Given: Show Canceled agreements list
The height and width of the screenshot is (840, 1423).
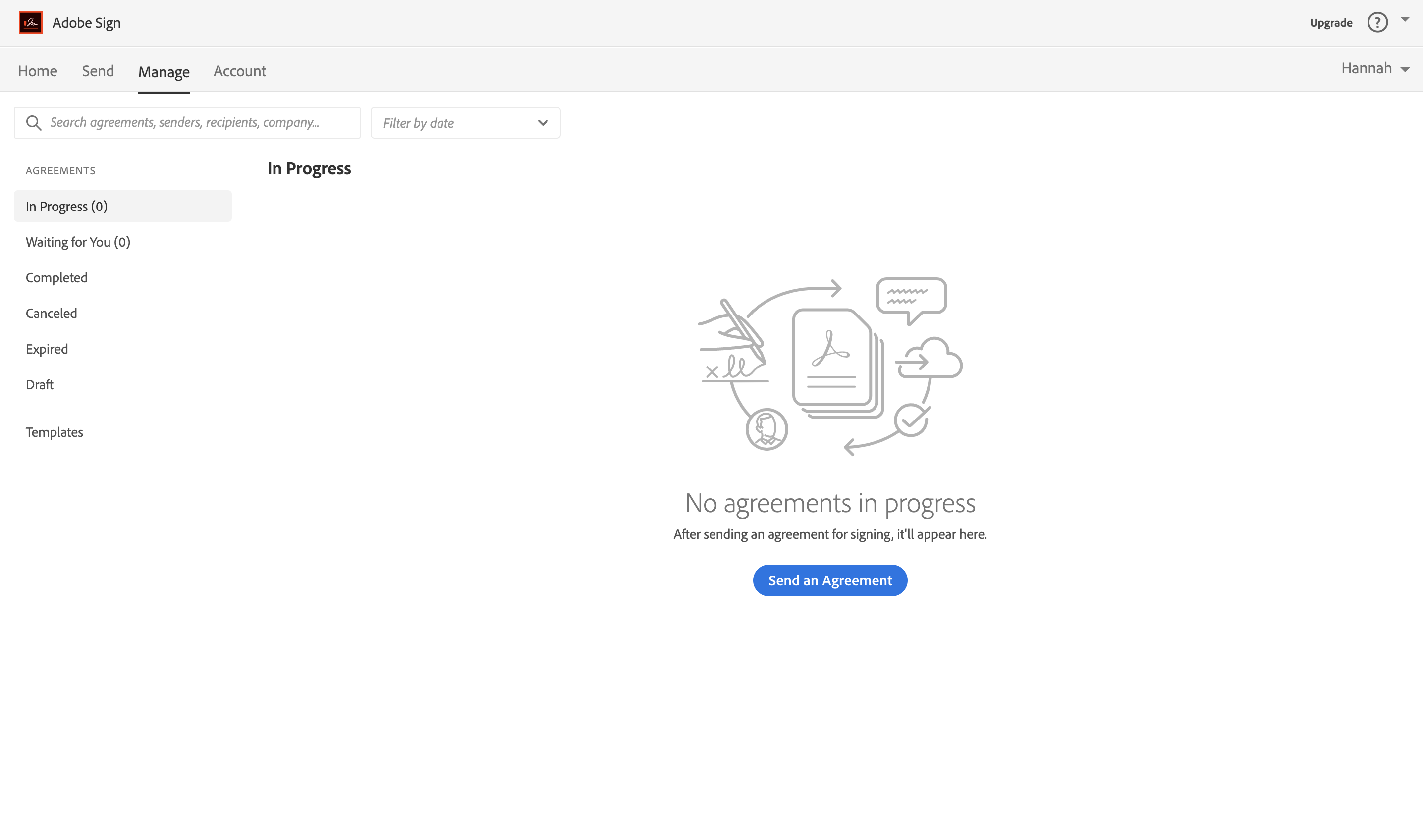Looking at the screenshot, I should point(52,313).
